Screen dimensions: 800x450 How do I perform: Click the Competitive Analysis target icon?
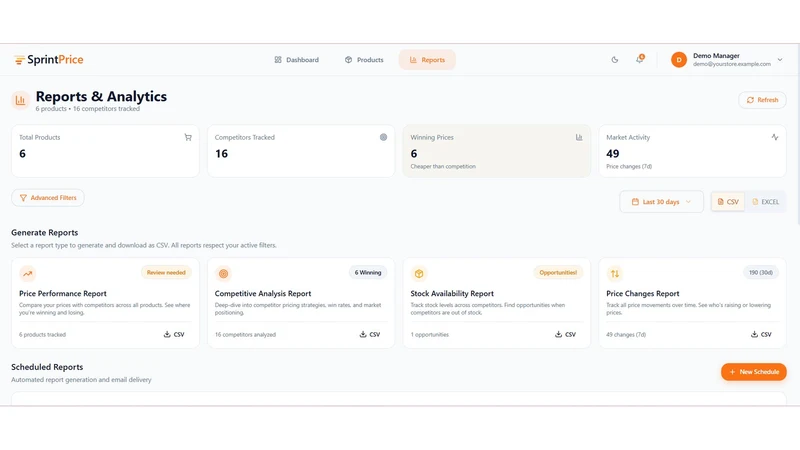[x=223, y=273]
